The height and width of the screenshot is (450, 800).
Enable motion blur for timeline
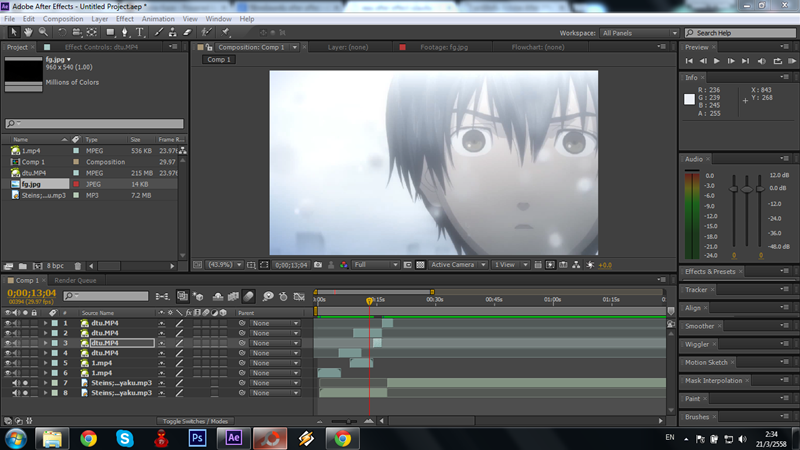point(248,296)
